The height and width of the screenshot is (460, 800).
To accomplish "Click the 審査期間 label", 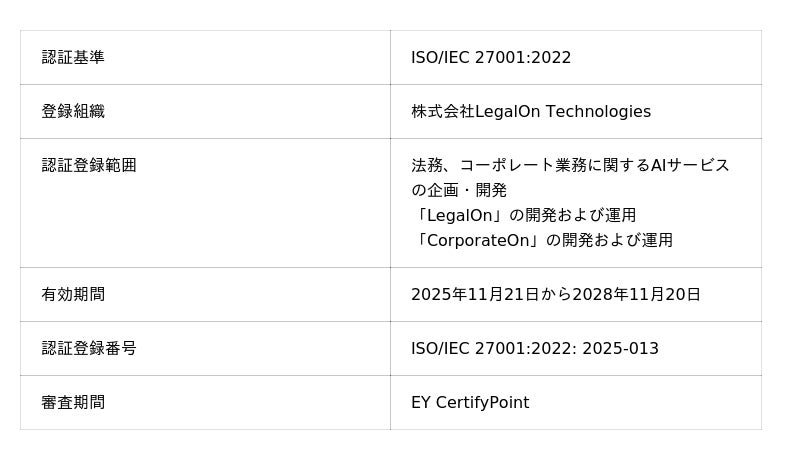I will coord(73,403).
